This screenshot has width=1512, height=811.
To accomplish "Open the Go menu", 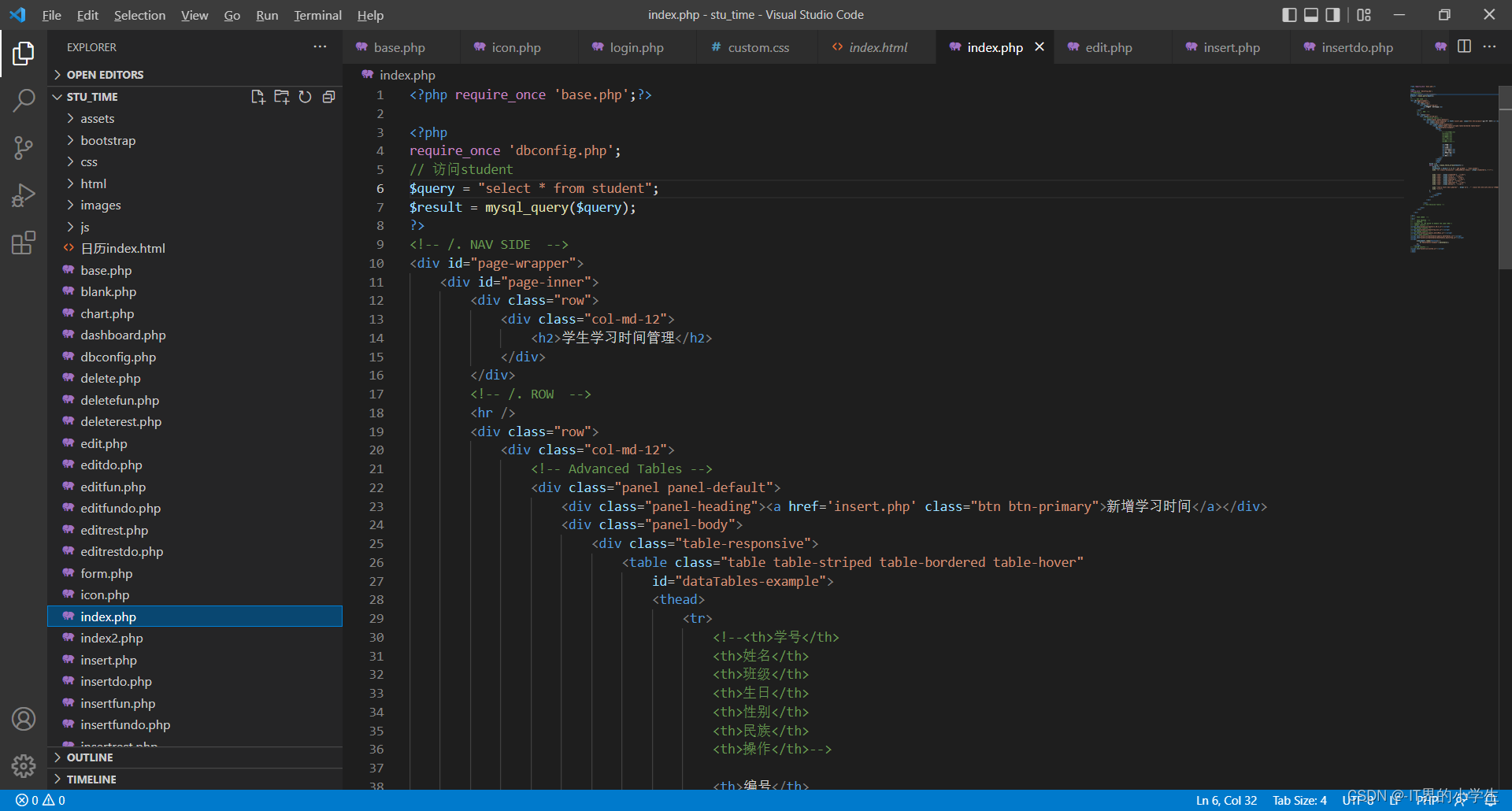I will pyautogui.click(x=232, y=15).
